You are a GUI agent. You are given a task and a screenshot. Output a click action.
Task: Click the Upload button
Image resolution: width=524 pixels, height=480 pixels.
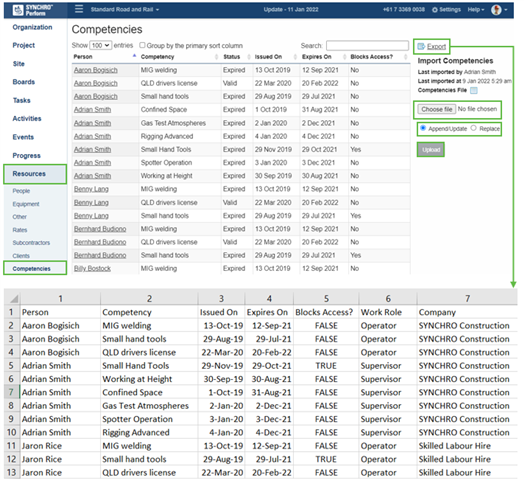431,150
